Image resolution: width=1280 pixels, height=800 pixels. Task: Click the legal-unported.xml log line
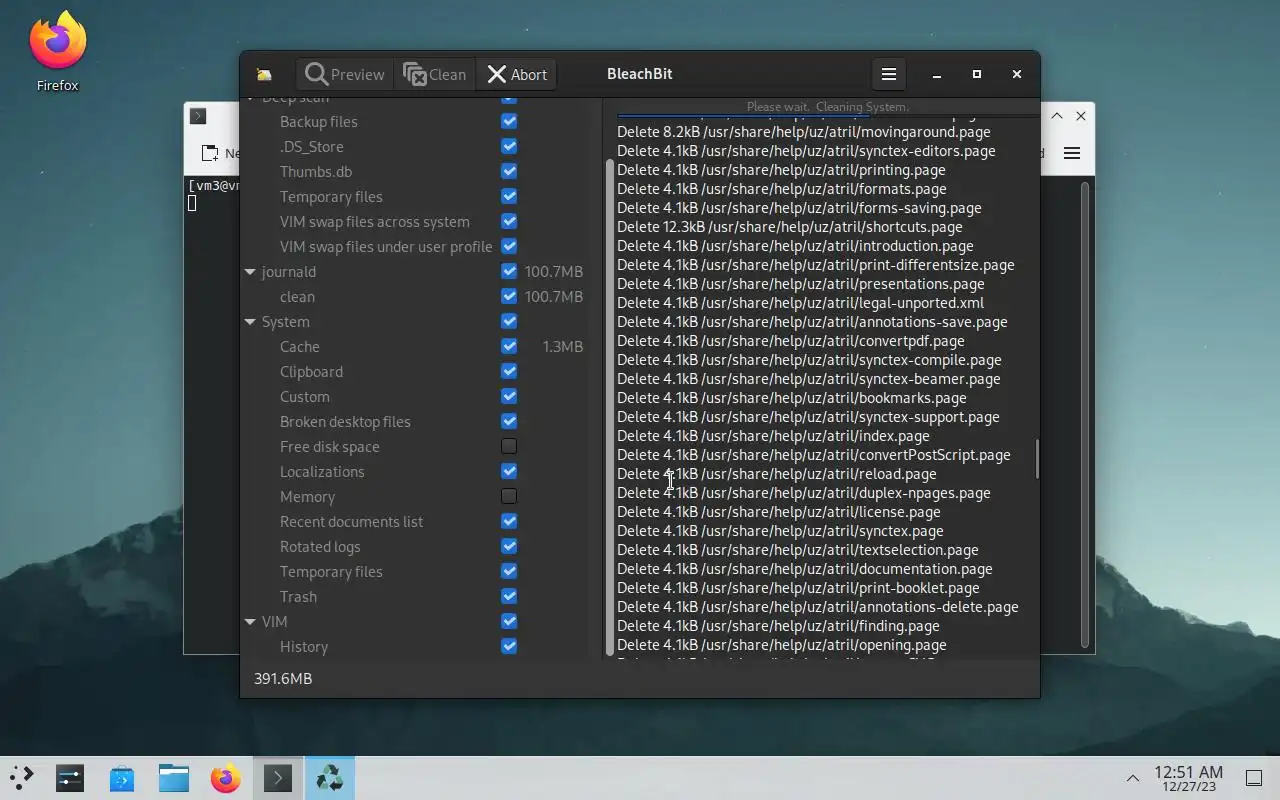coord(800,303)
